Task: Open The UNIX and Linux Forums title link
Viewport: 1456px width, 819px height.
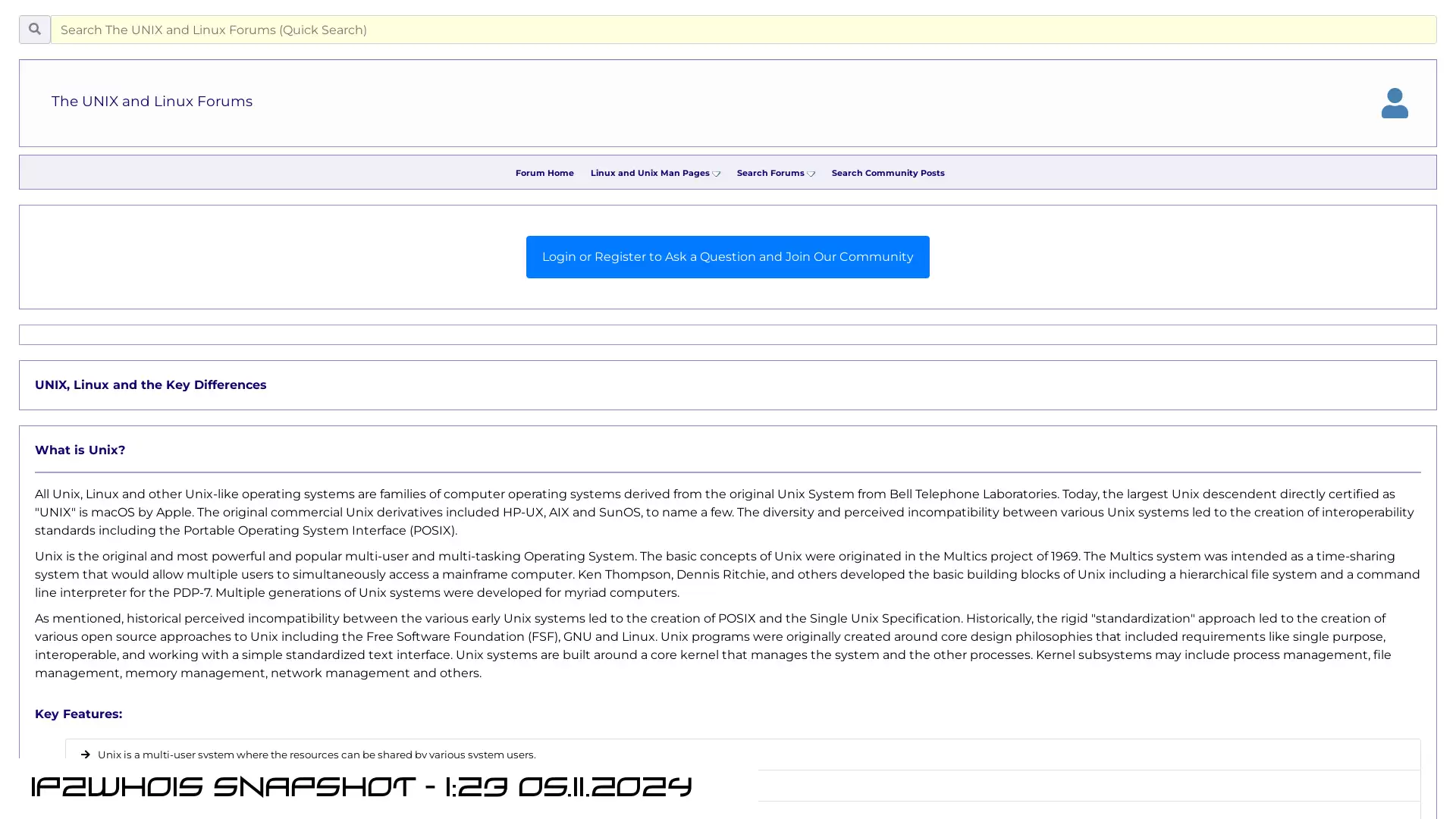Action: (x=152, y=102)
